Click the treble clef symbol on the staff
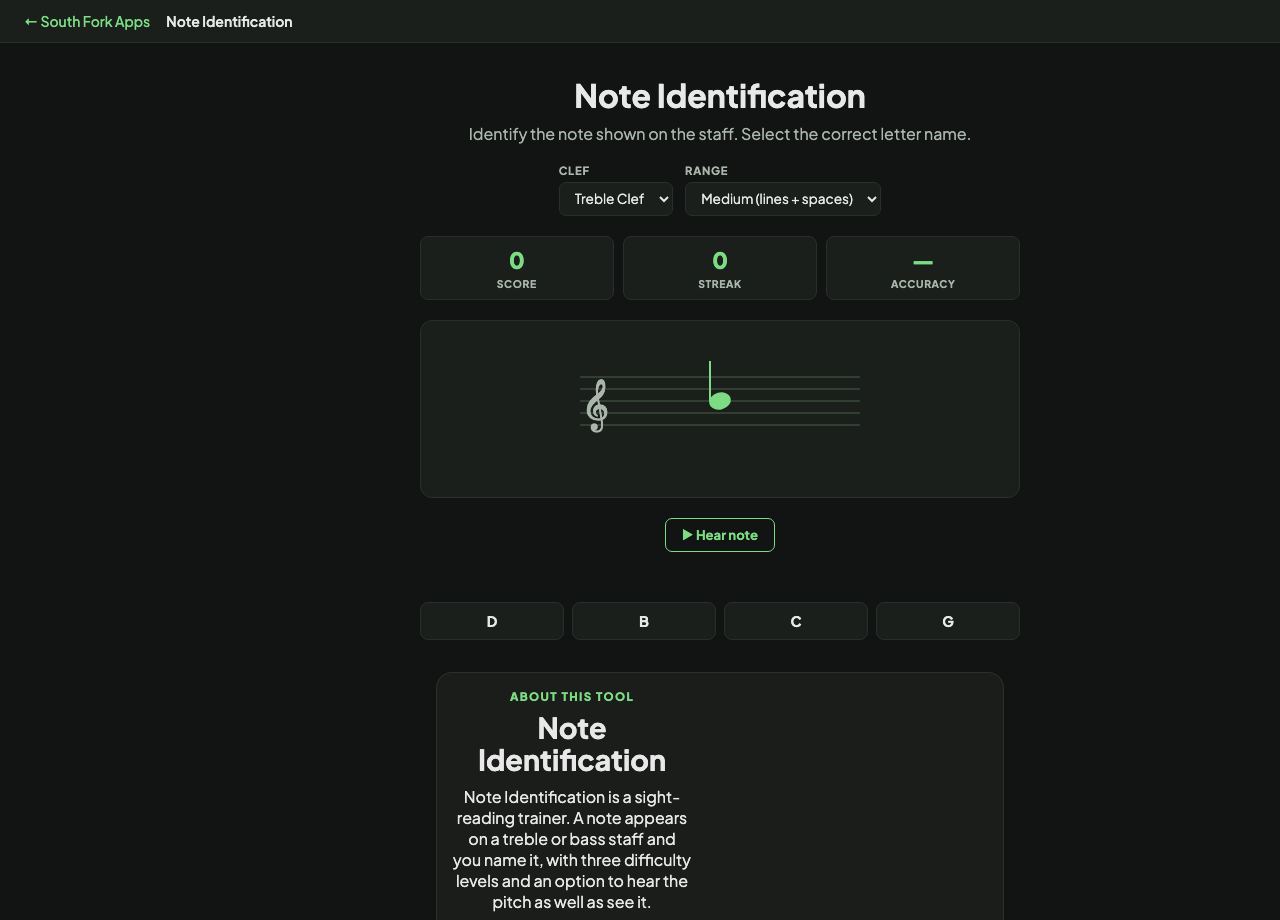The image size is (1280, 920). 596,405
